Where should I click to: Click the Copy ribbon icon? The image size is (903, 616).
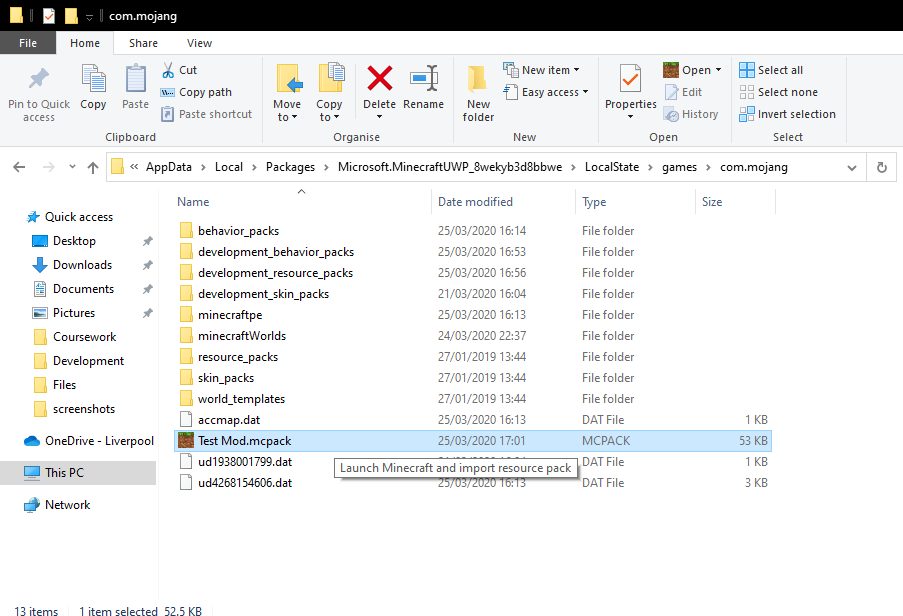pos(93,79)
